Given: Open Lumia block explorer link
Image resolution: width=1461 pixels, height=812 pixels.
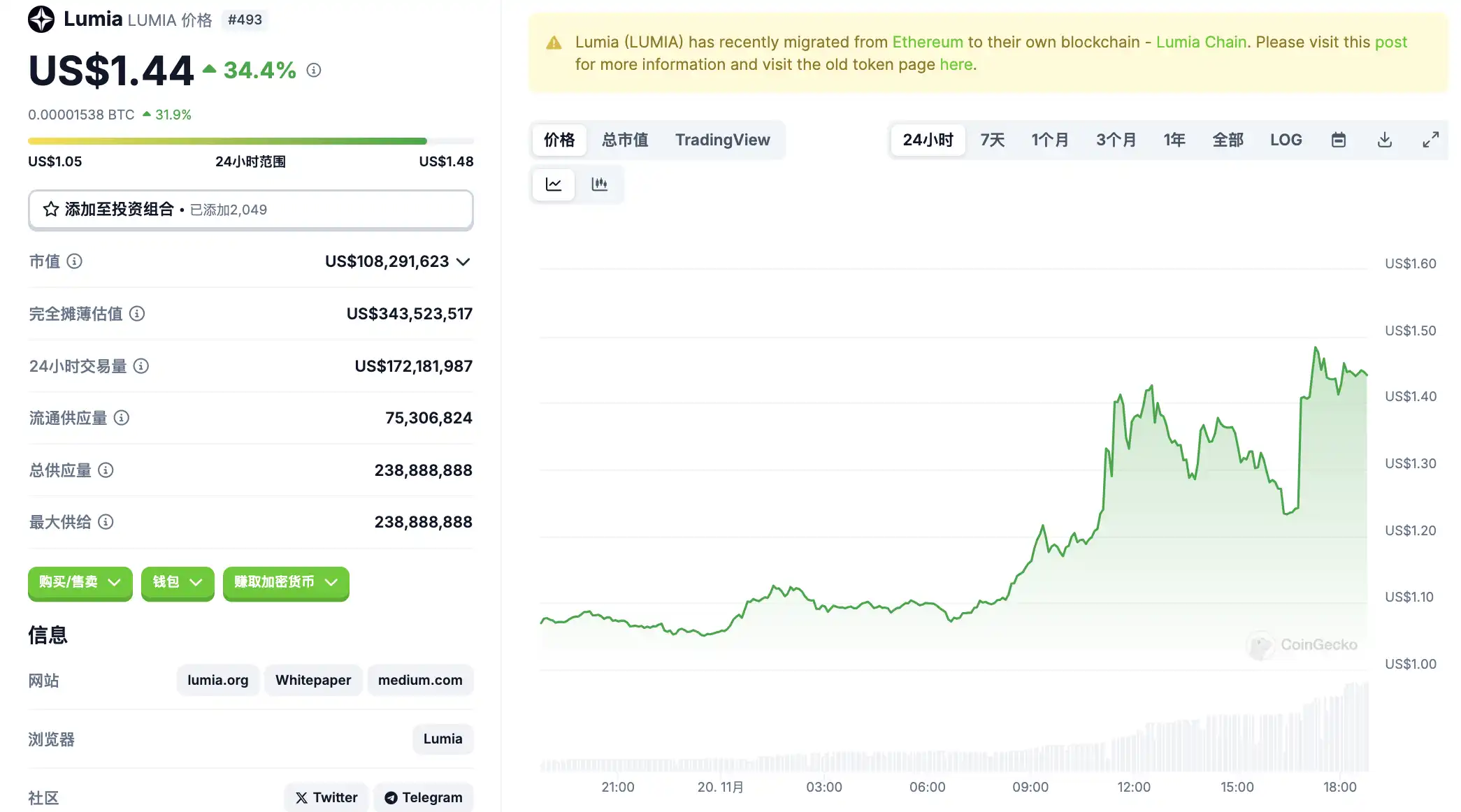Looking at the screenshot, I should click(x=442, y=739).
